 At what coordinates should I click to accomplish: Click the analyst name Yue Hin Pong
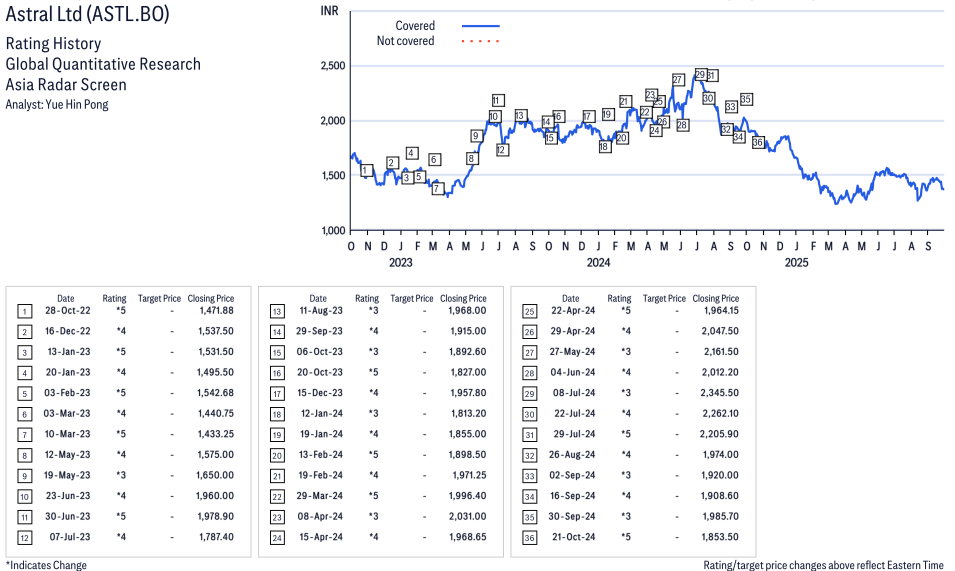click(x=73, y=104)
